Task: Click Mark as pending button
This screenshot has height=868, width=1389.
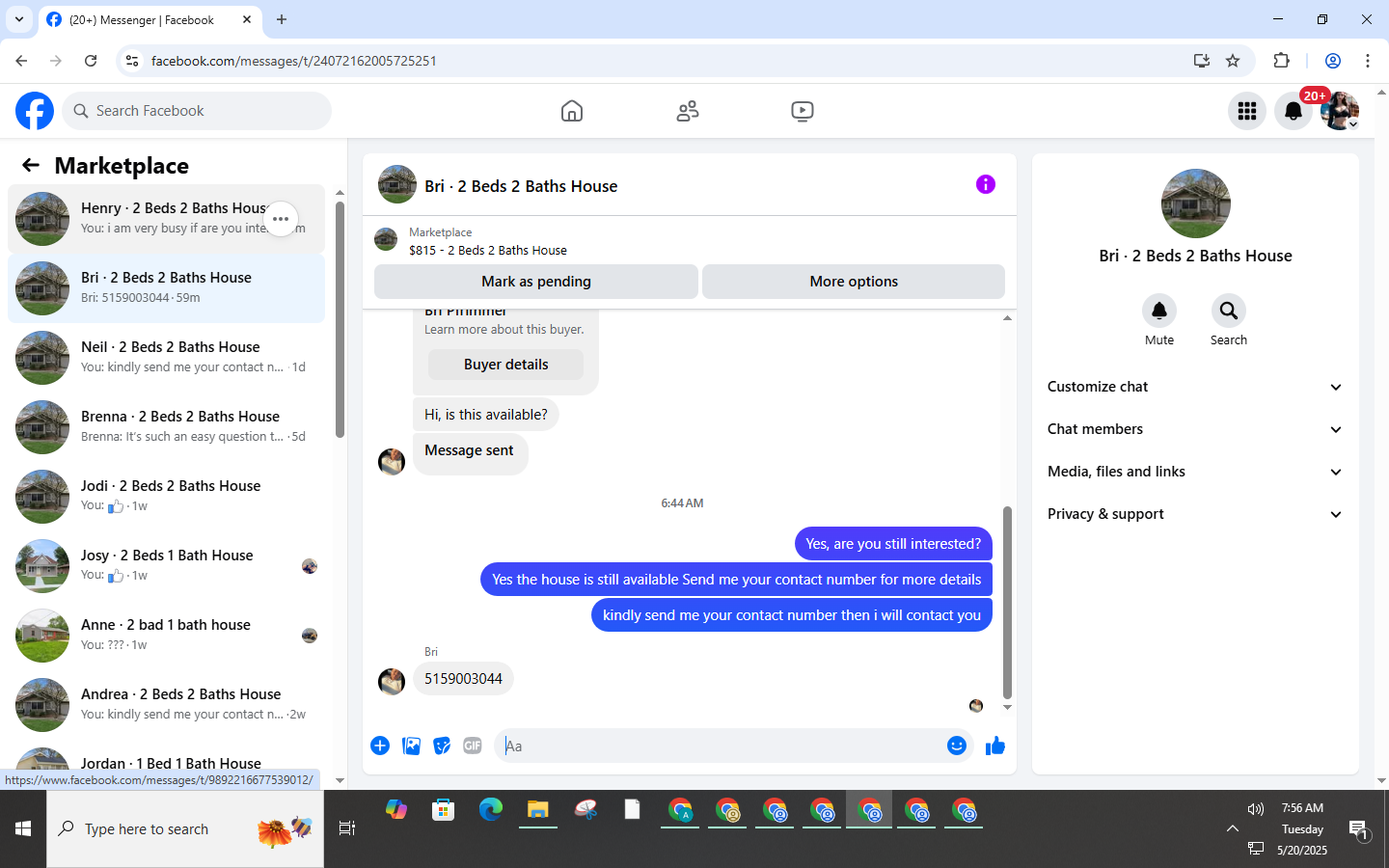Action: (536, 282)
